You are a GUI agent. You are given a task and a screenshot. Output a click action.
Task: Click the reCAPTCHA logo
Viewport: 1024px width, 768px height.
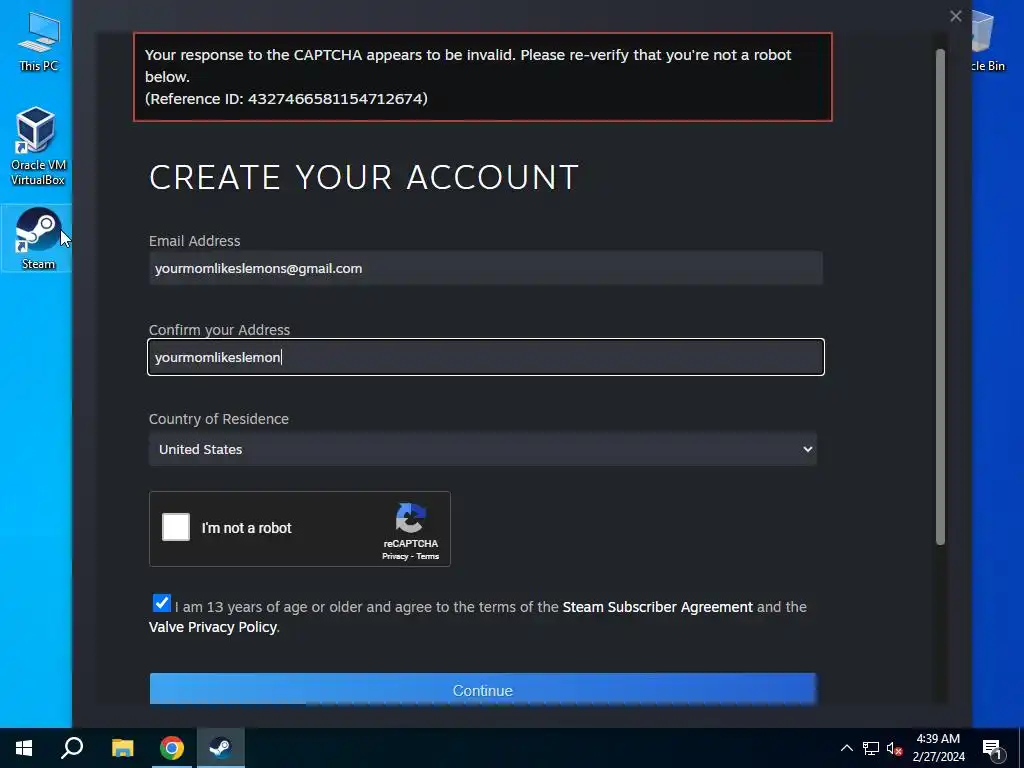click(x=411, y=519)
